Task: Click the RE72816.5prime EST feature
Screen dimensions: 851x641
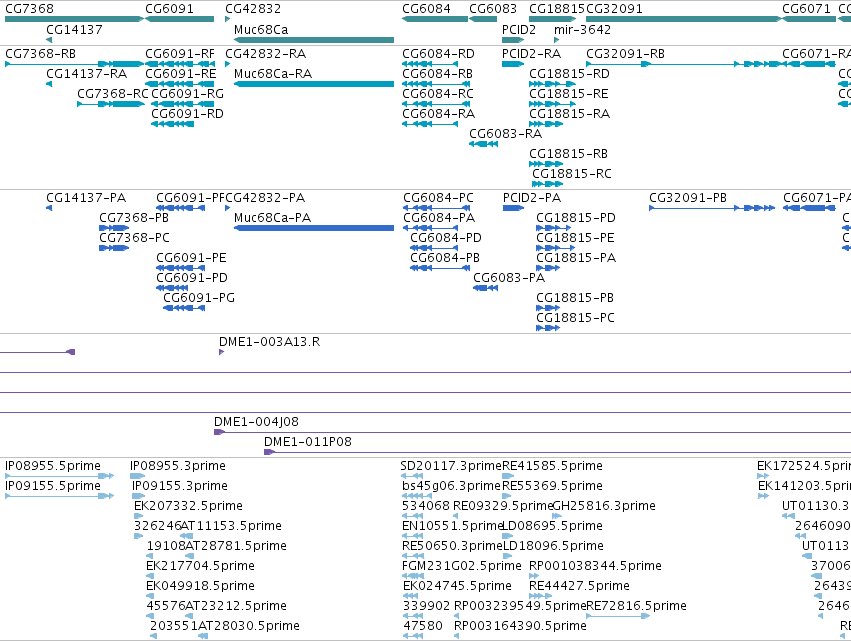Action: [618, 616]
